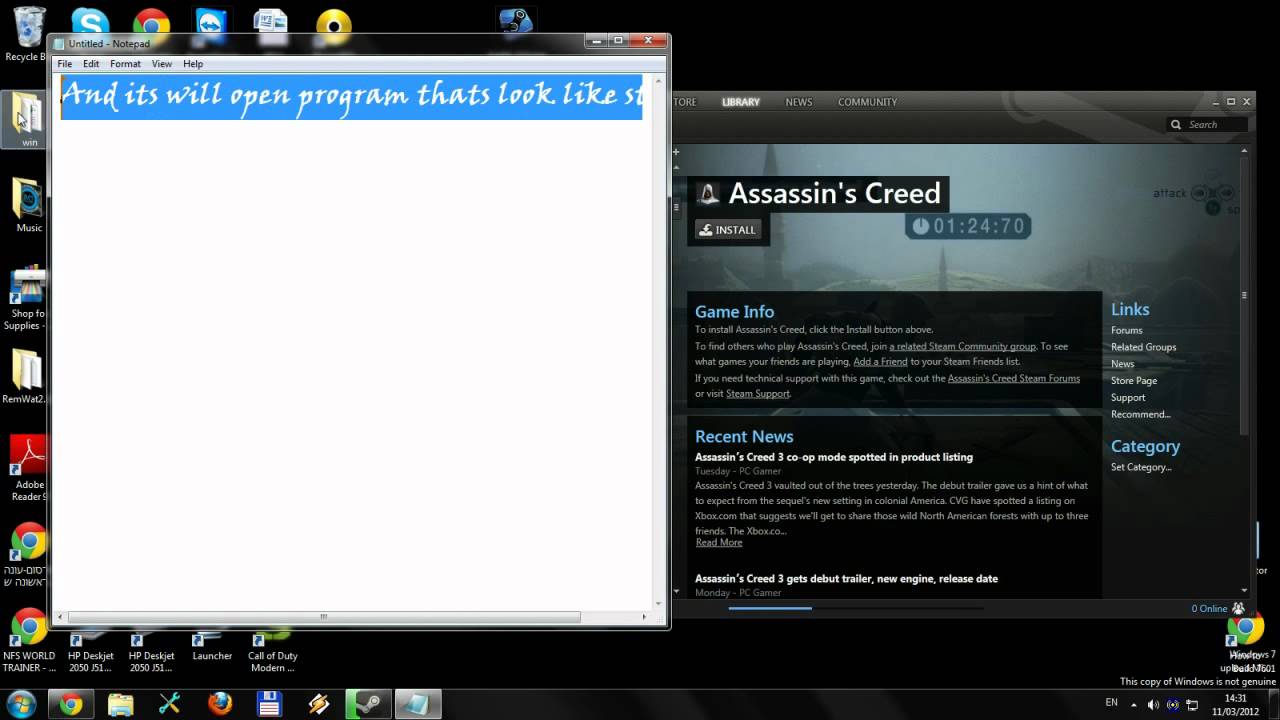The width and height of the screenshot is (1280, 720).
Task: Click the TeamViewer desktop icon
Action: [x=211, y=24]
